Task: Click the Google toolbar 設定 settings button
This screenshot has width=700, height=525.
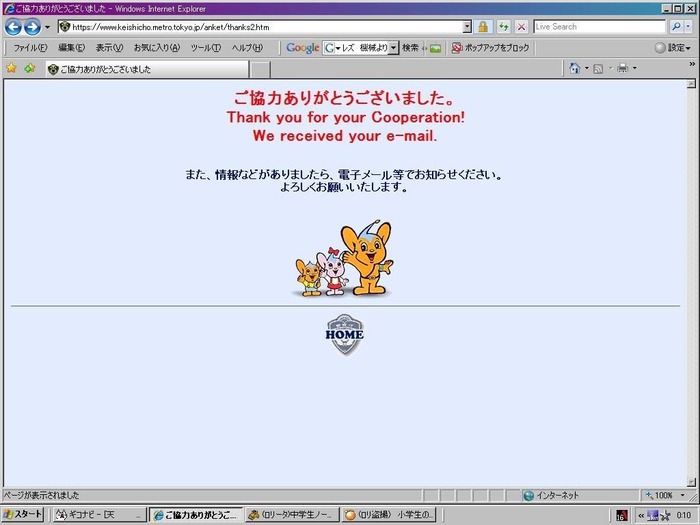Action: point(672,48)
